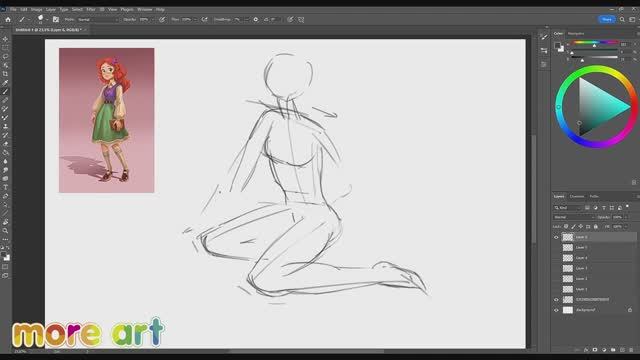
Task: Open symmetry paint options butterfly icon
Action: click(301, 19)
